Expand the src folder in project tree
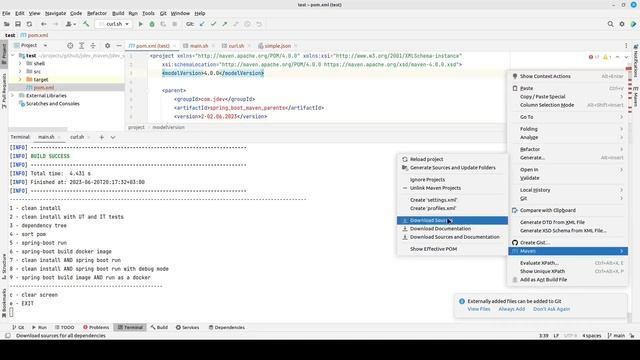The image size is (640, 360). (20, 71)
